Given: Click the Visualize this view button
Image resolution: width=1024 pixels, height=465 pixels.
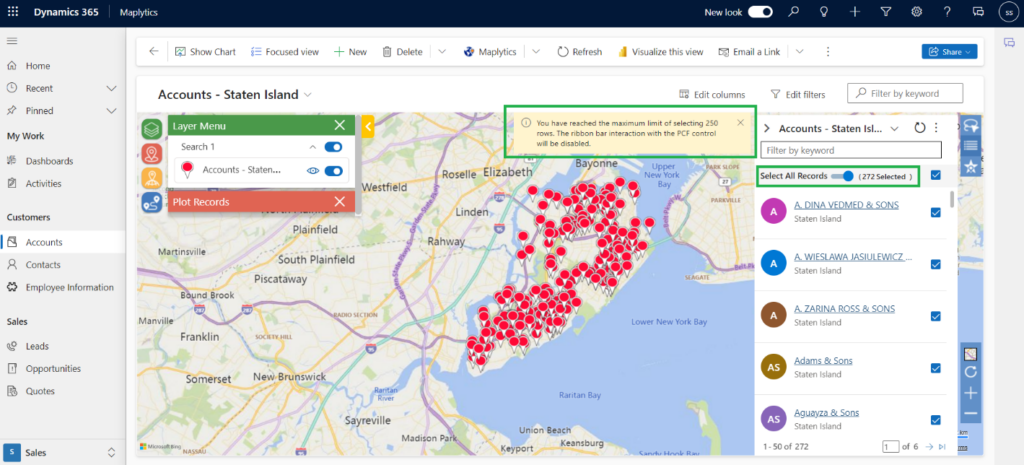Looking at the screenshot, I should coord(660,52).
